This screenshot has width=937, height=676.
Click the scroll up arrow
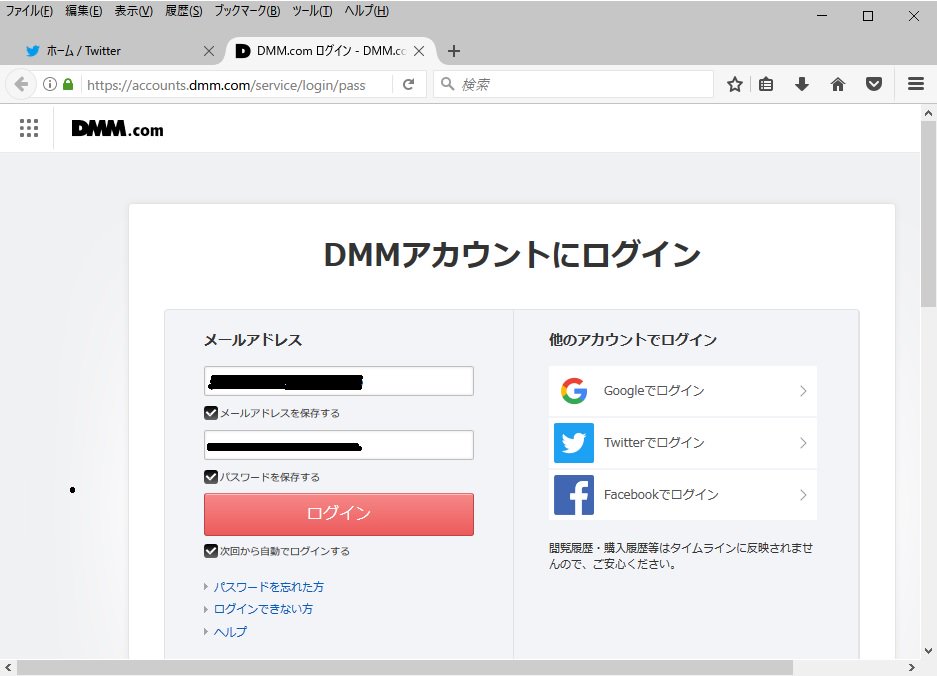tap(928, 112)
